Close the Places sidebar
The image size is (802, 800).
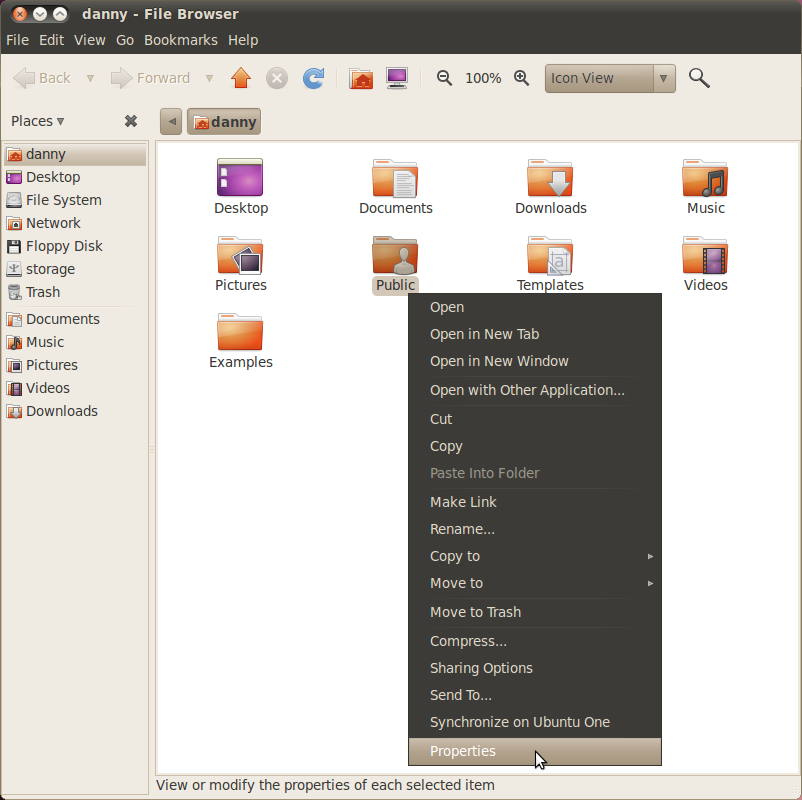(131, 121)
